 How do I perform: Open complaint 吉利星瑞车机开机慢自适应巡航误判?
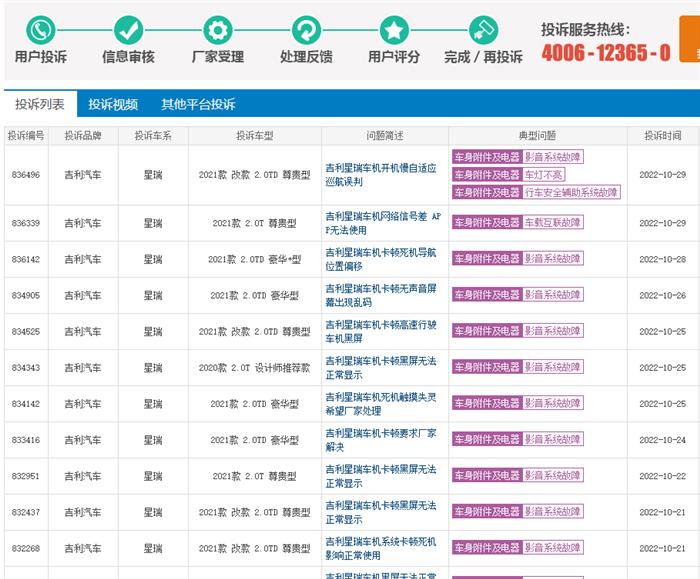tap(381, 175)
